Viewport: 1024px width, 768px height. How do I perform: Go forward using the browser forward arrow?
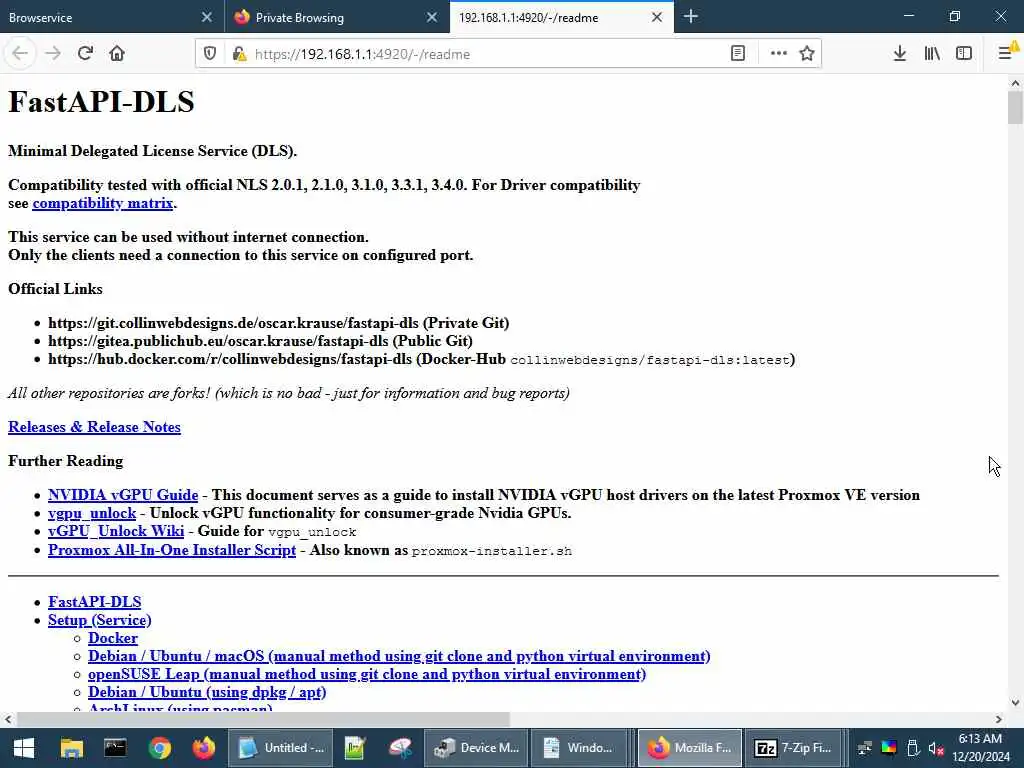click(x=53, y=54)
